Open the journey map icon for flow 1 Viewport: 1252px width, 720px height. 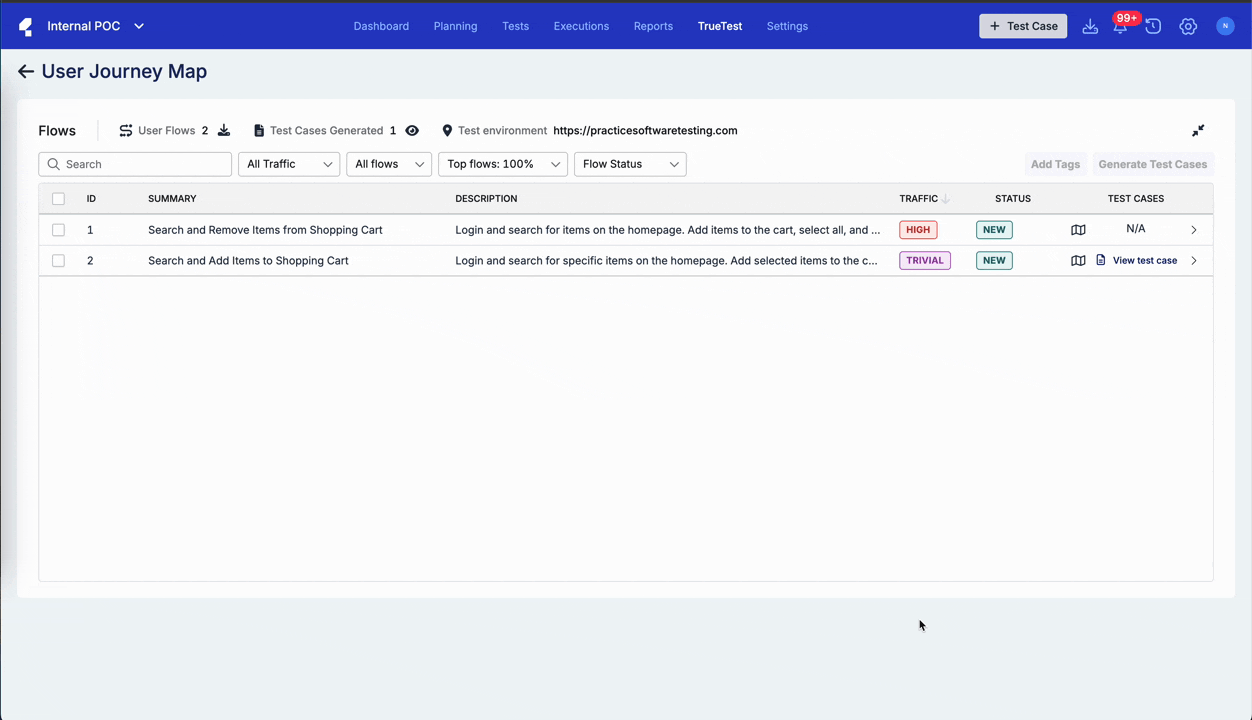(1078, 230)
